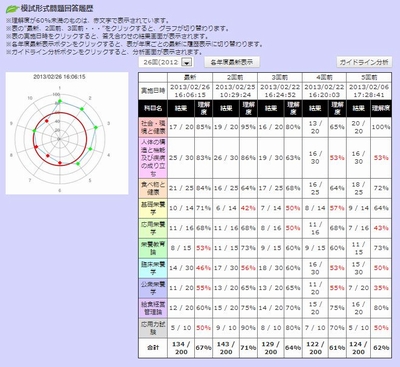Click the 84% understanding cell
The width and height of the screenshot is (400, 367).
tap(203, 188)
